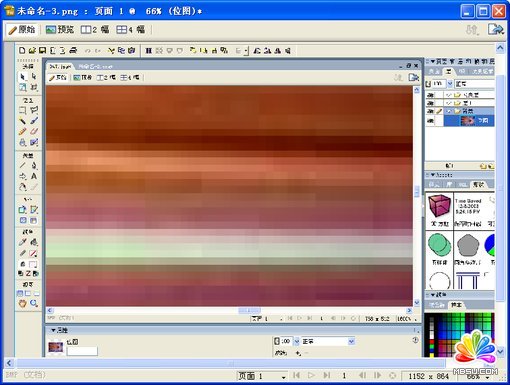Select the Slice tool
The width and height of the screenshot is (510, 385).
(x=34, y=210)
